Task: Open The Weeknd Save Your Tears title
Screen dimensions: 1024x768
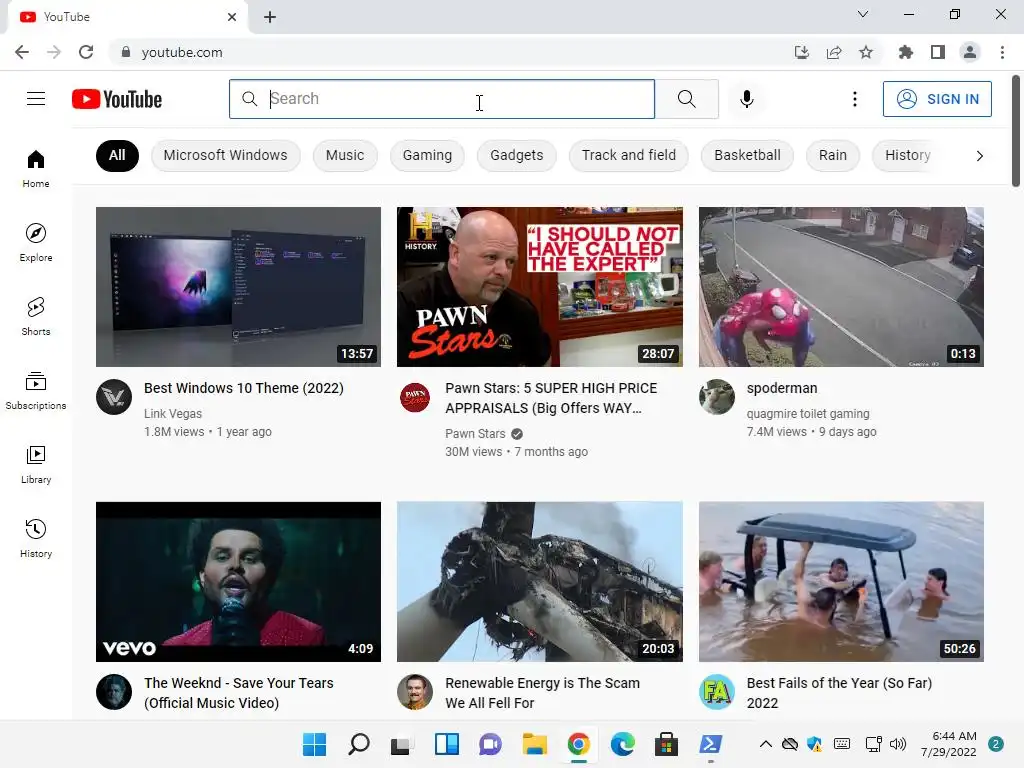Action: coord(238,693)
